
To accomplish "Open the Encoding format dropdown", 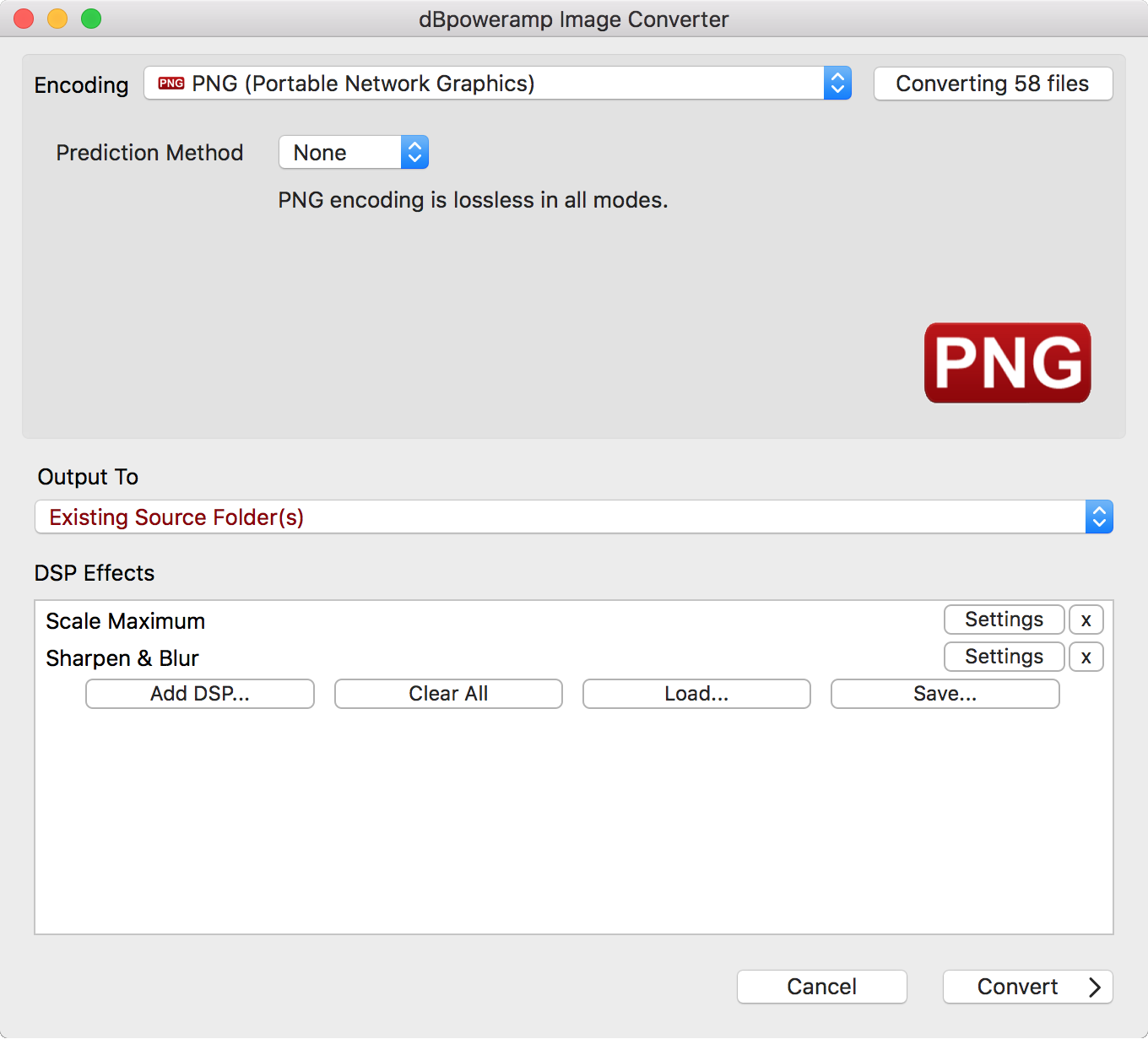I will [x=497, y=84].
